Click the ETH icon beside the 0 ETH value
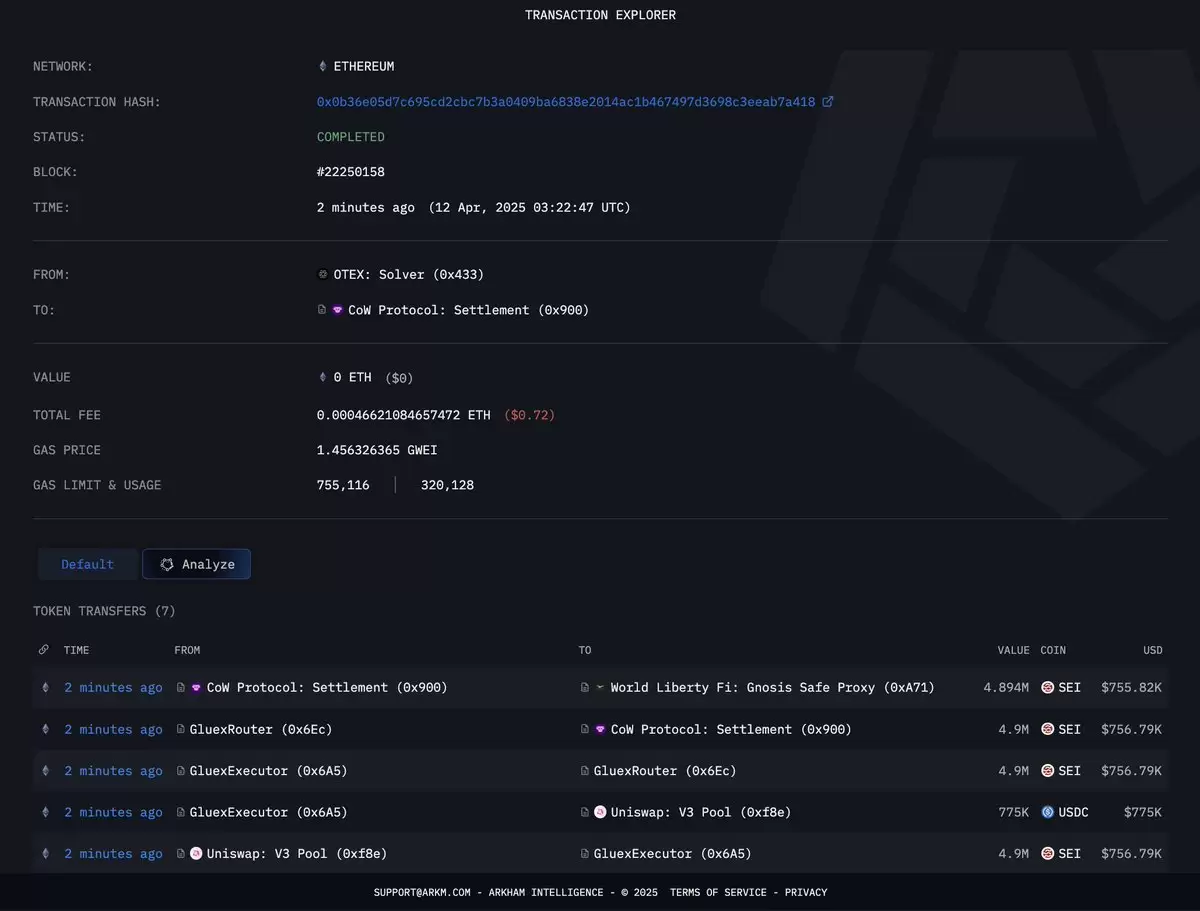This screenshot has height=911, width=1200. click(x=322, y=377)
